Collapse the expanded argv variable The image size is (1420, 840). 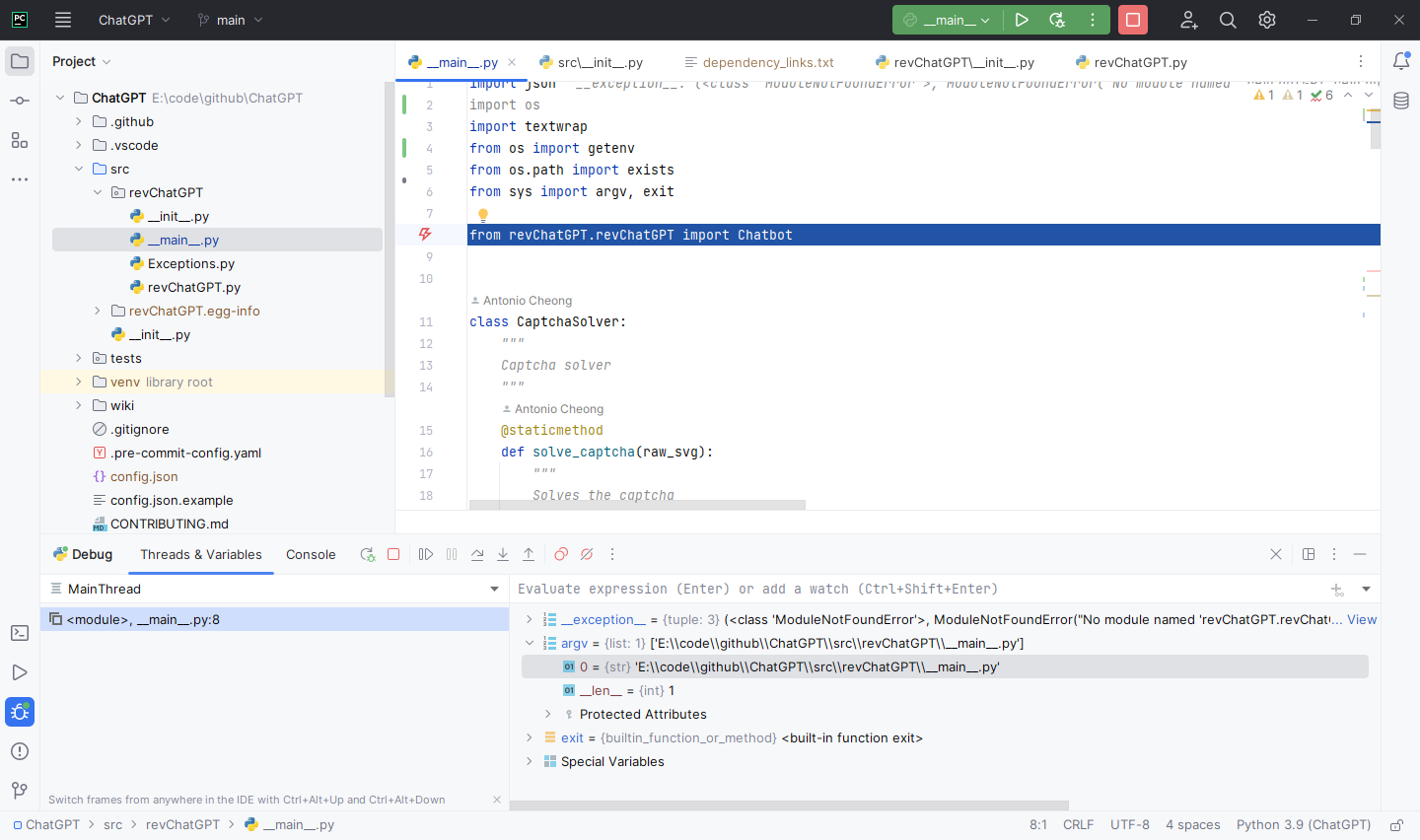[531, 643]
